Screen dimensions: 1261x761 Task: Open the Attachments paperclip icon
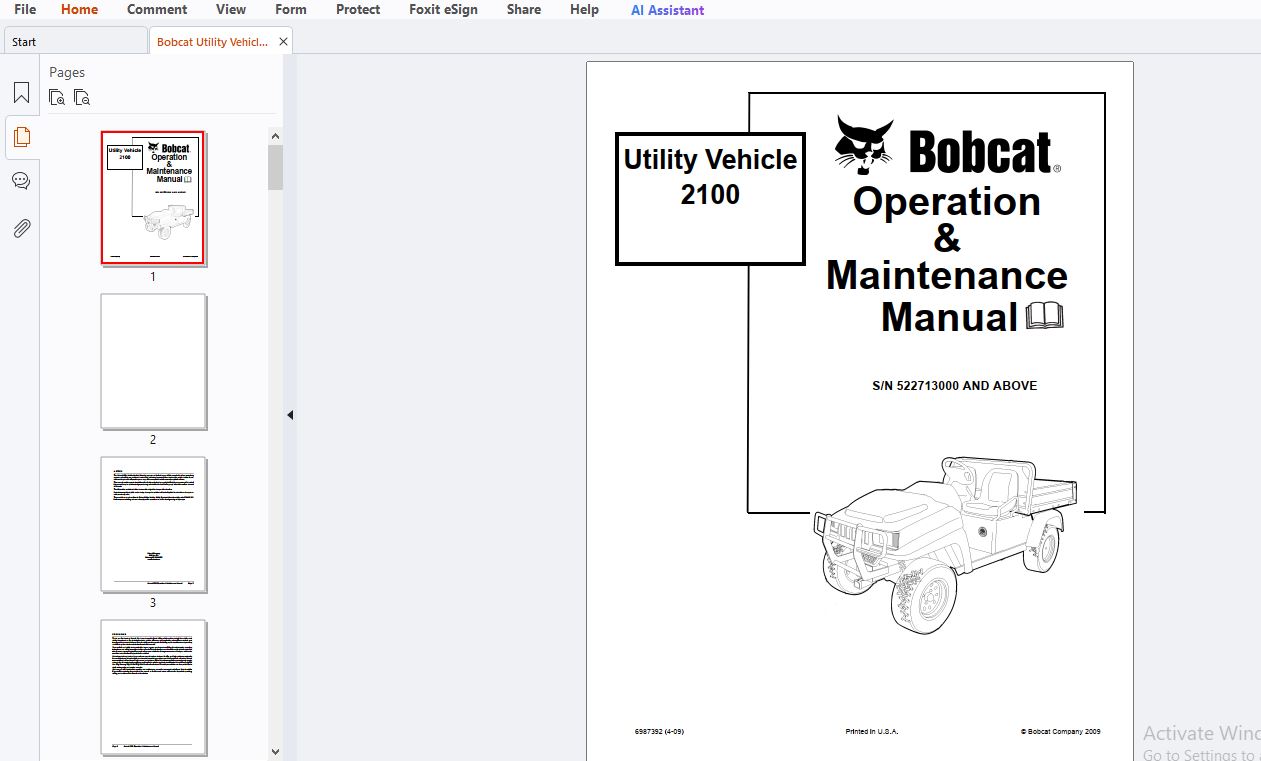pos(21,228)
